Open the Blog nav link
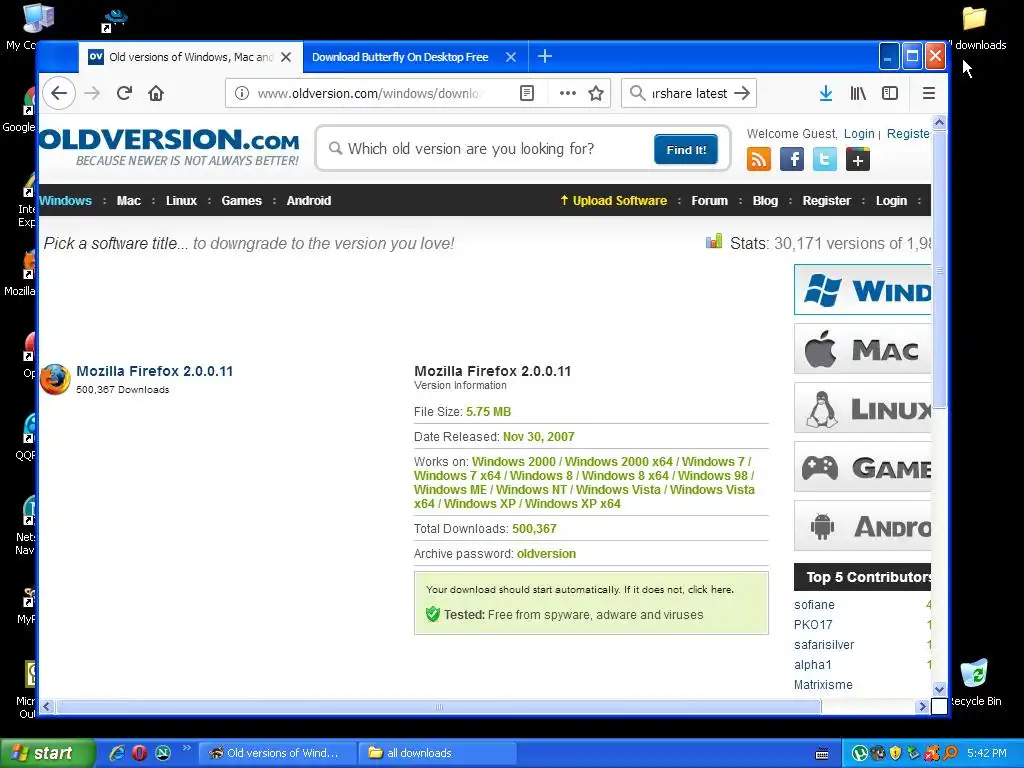1024x768 pixels. coord(765,200)
